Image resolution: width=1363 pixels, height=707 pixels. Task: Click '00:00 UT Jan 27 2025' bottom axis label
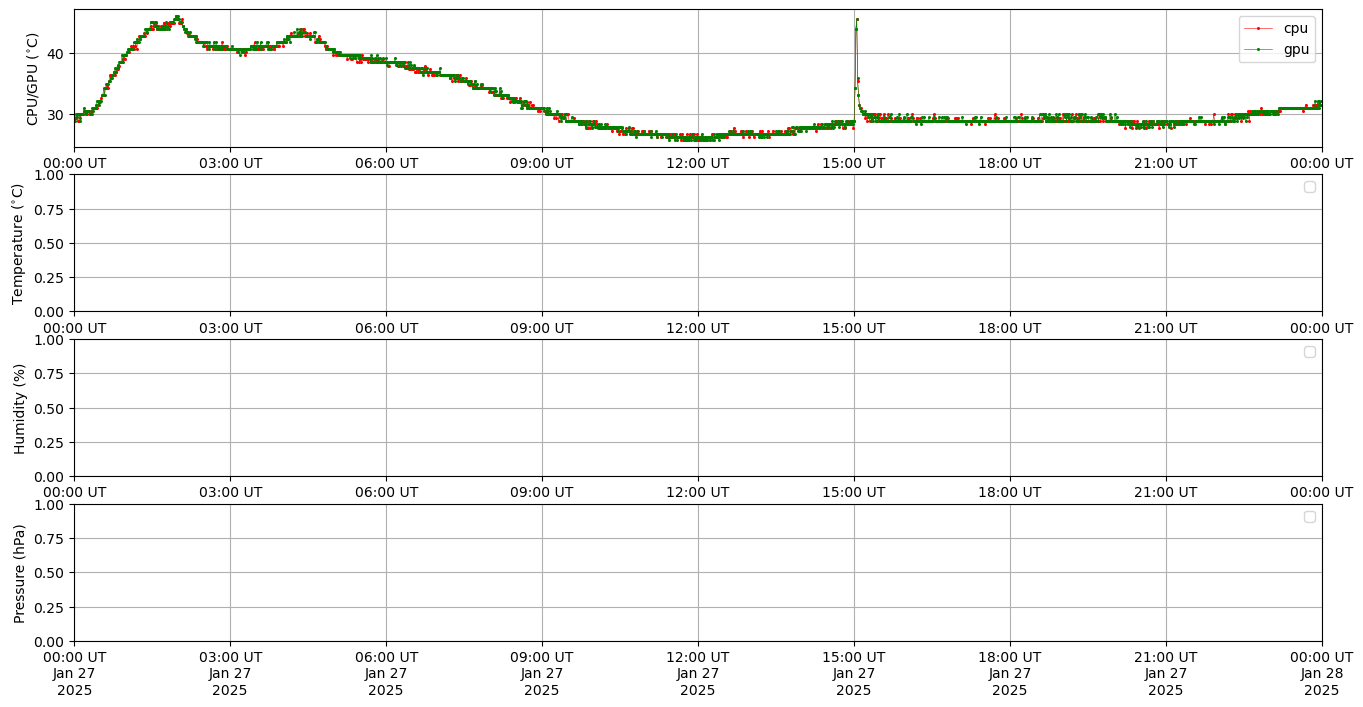point(74,673)
